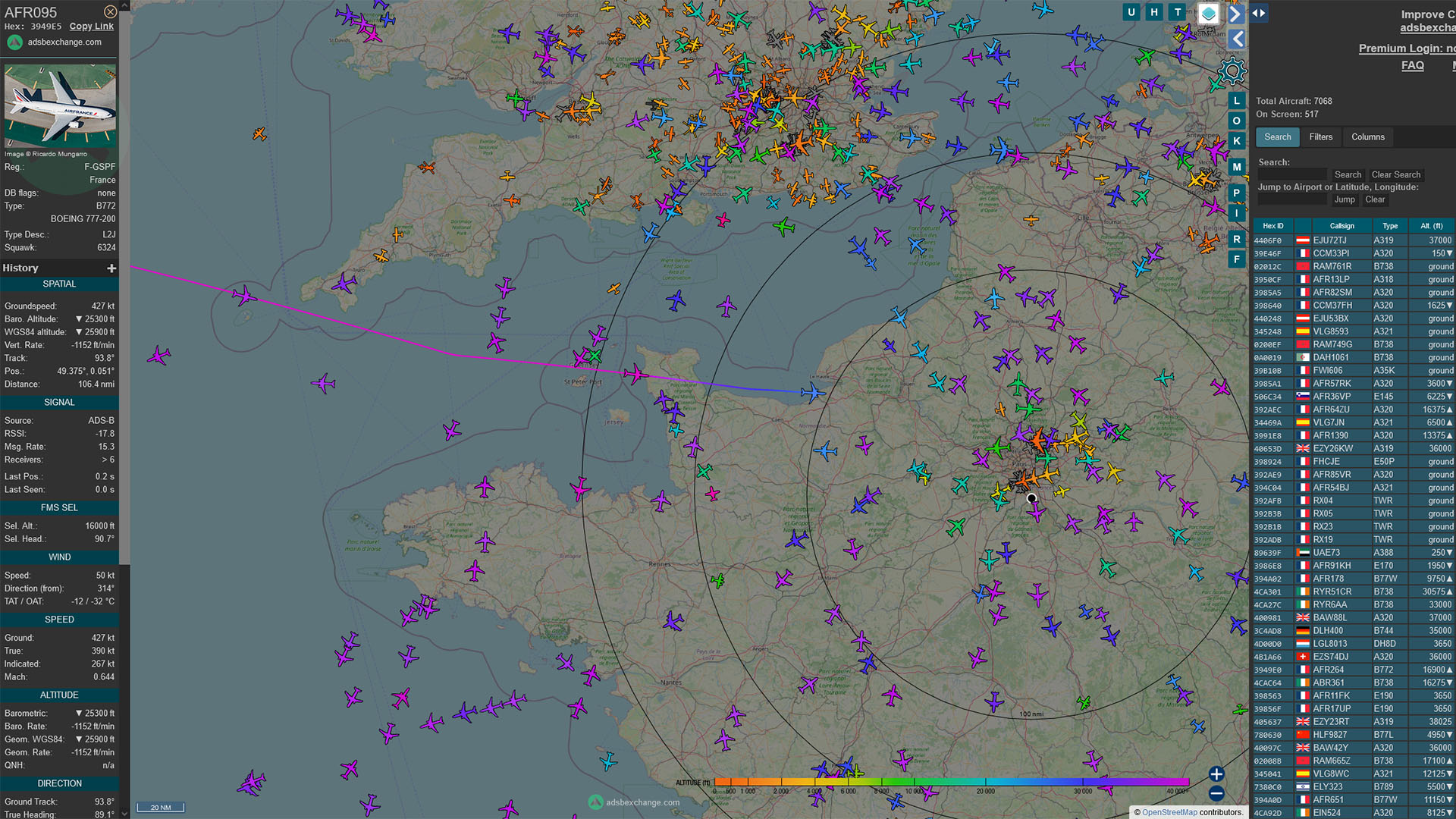1456x819 pixels.
Task: Click the altitude color legend bar
Action: click(951, 782)
